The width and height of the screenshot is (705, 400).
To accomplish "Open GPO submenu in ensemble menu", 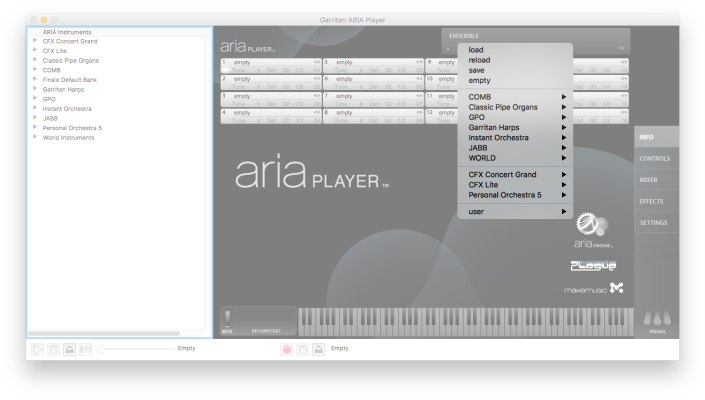I will pyautogui.click(x=515, y=117).
